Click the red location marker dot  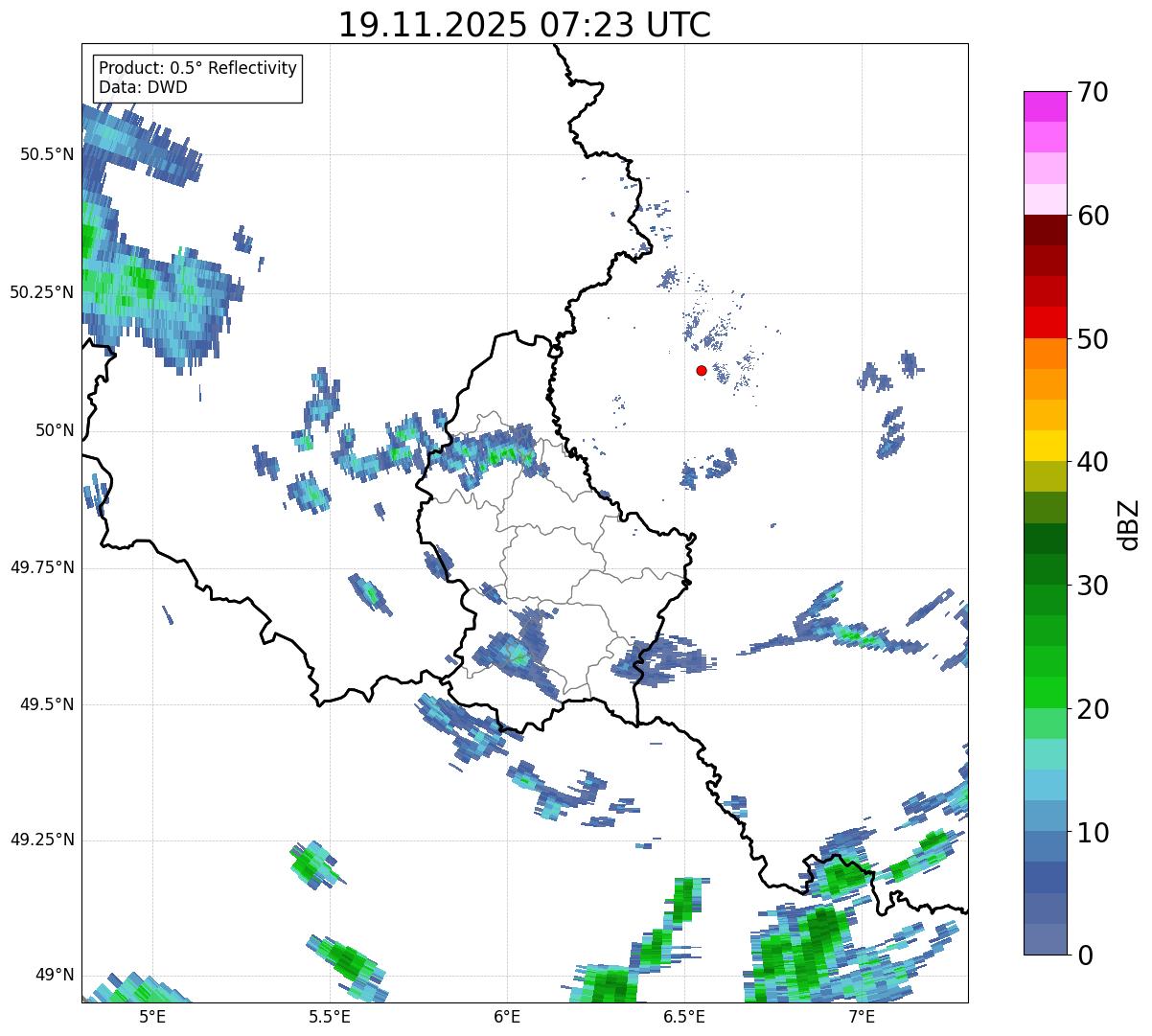pyautogui.click(x=702, y=370)
